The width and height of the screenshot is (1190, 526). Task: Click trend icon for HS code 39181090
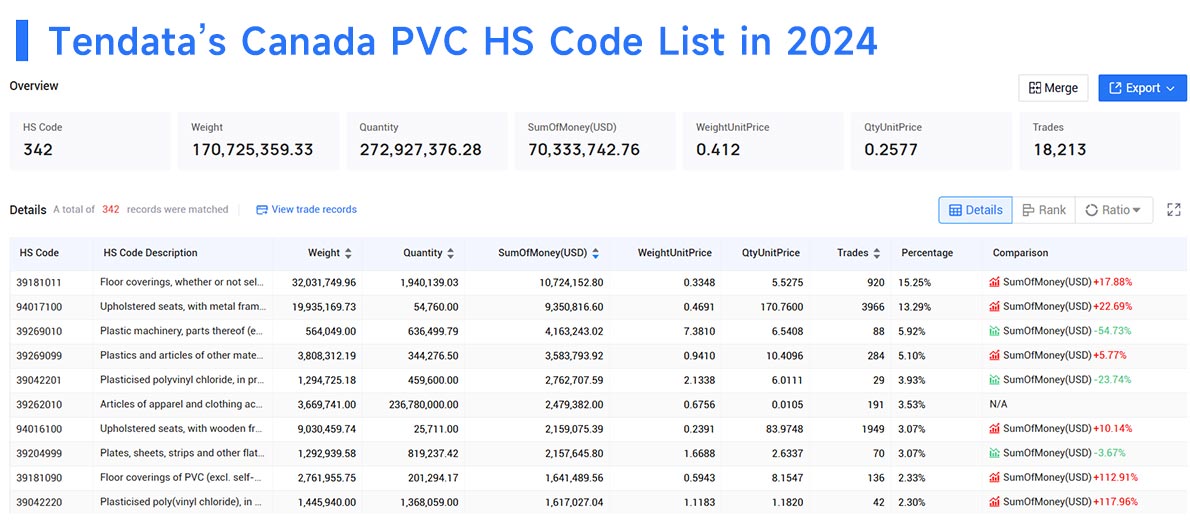tap(994, 477)
